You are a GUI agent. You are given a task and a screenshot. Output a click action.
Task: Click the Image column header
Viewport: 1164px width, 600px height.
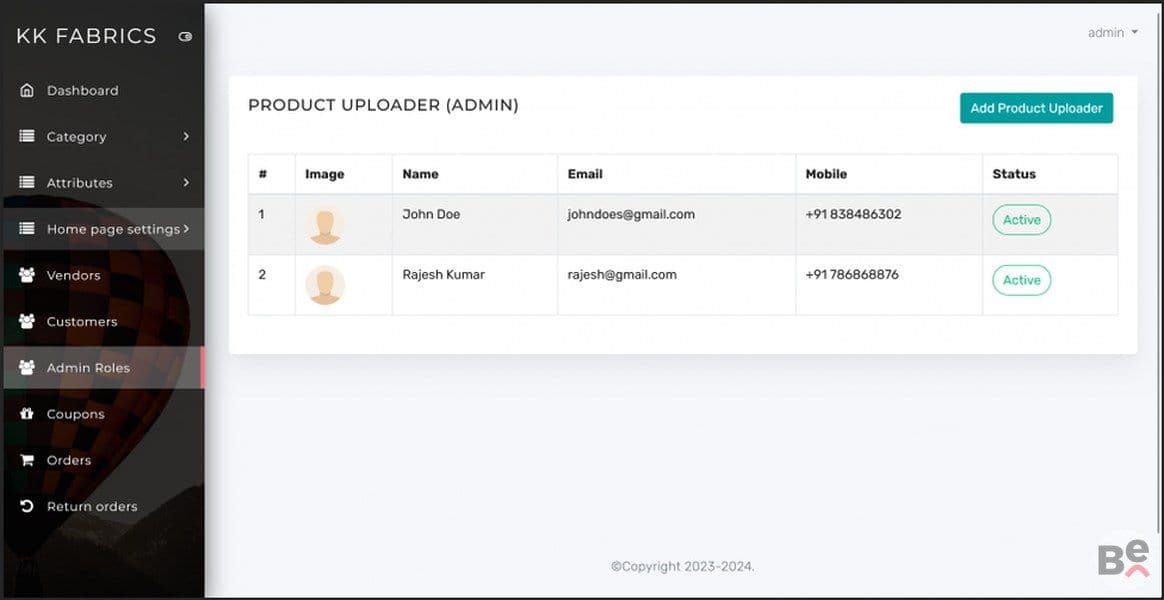coord(324,175)
